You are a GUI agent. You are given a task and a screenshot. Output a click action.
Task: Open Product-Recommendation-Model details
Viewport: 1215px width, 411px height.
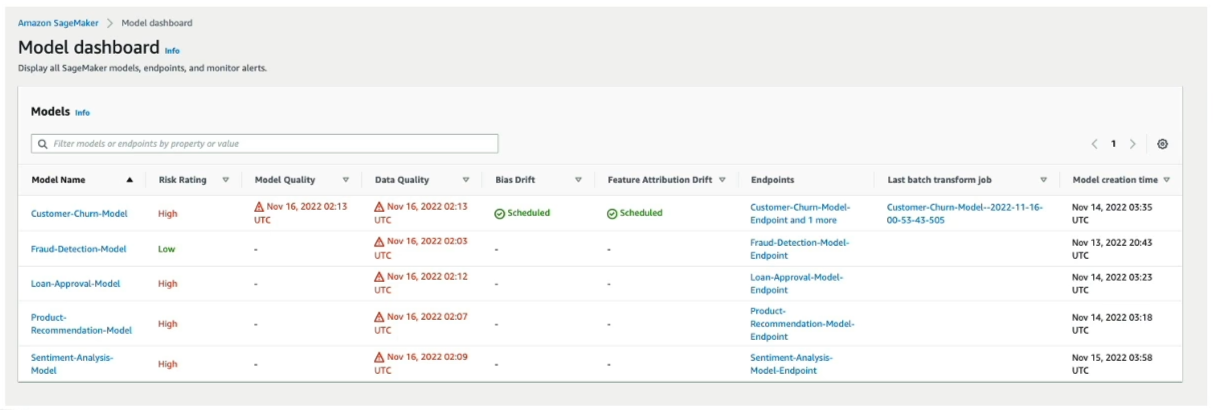click(x=81, y=323)
